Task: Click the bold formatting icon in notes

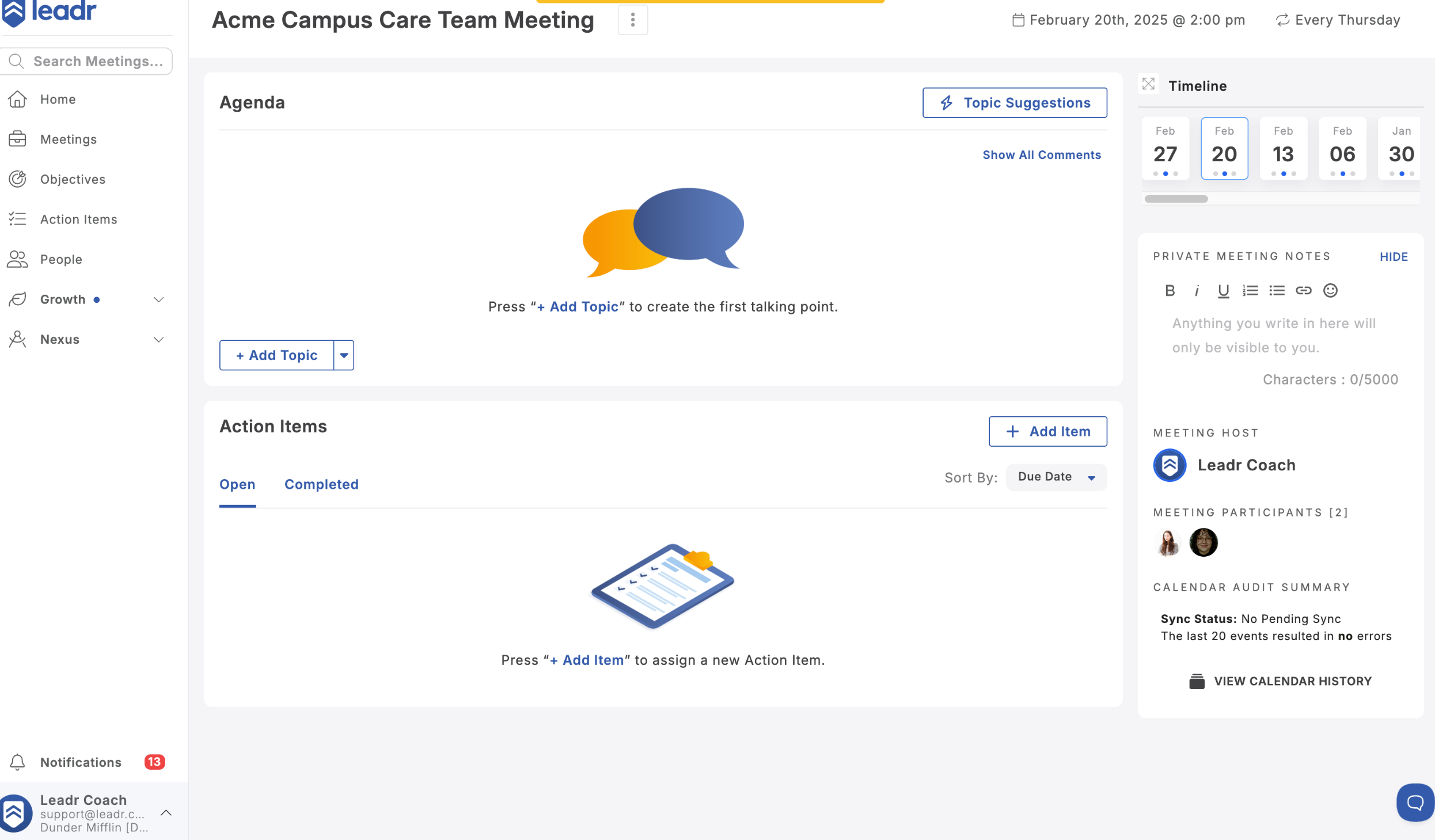Action: tap(1170, 290)
